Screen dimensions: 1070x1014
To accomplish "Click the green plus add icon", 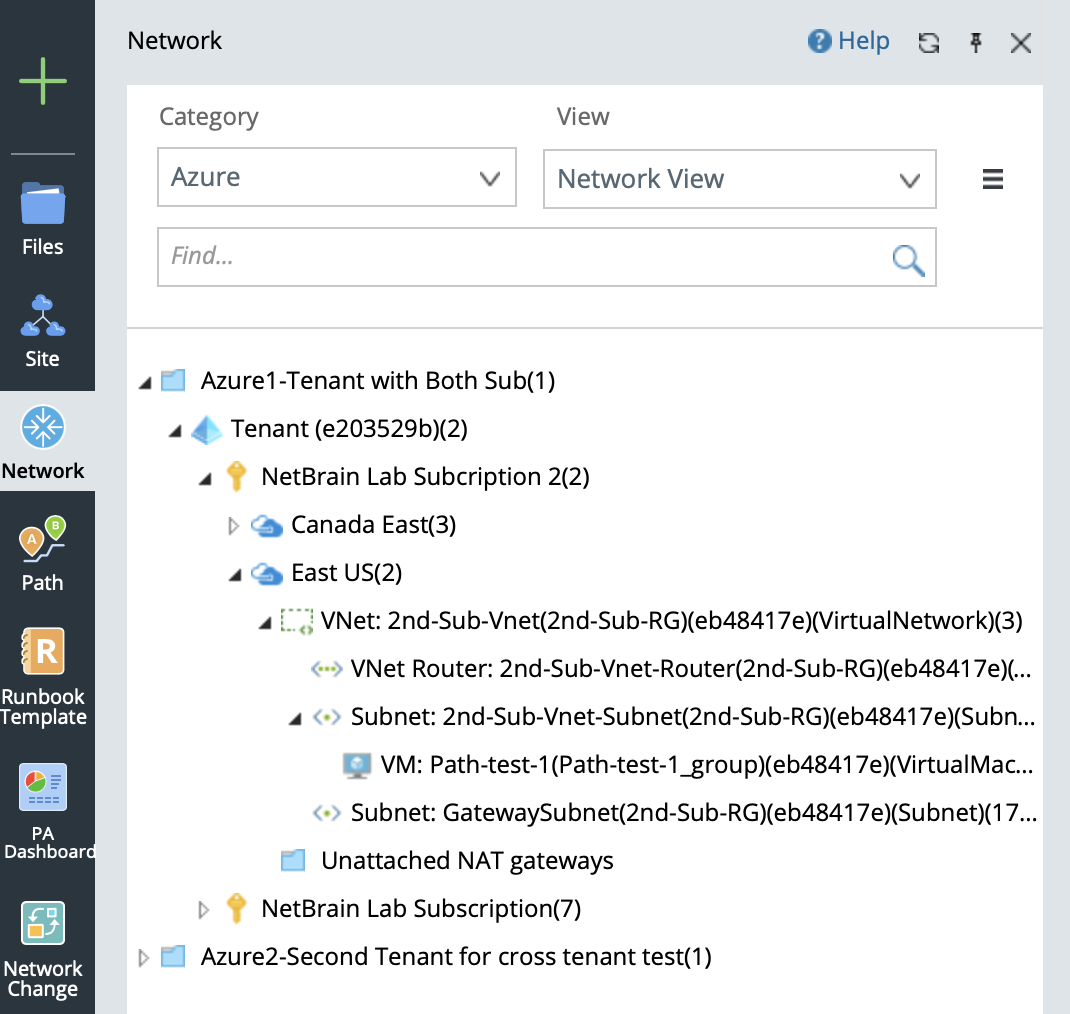I will pyautogui.click(x=43, y=81).
